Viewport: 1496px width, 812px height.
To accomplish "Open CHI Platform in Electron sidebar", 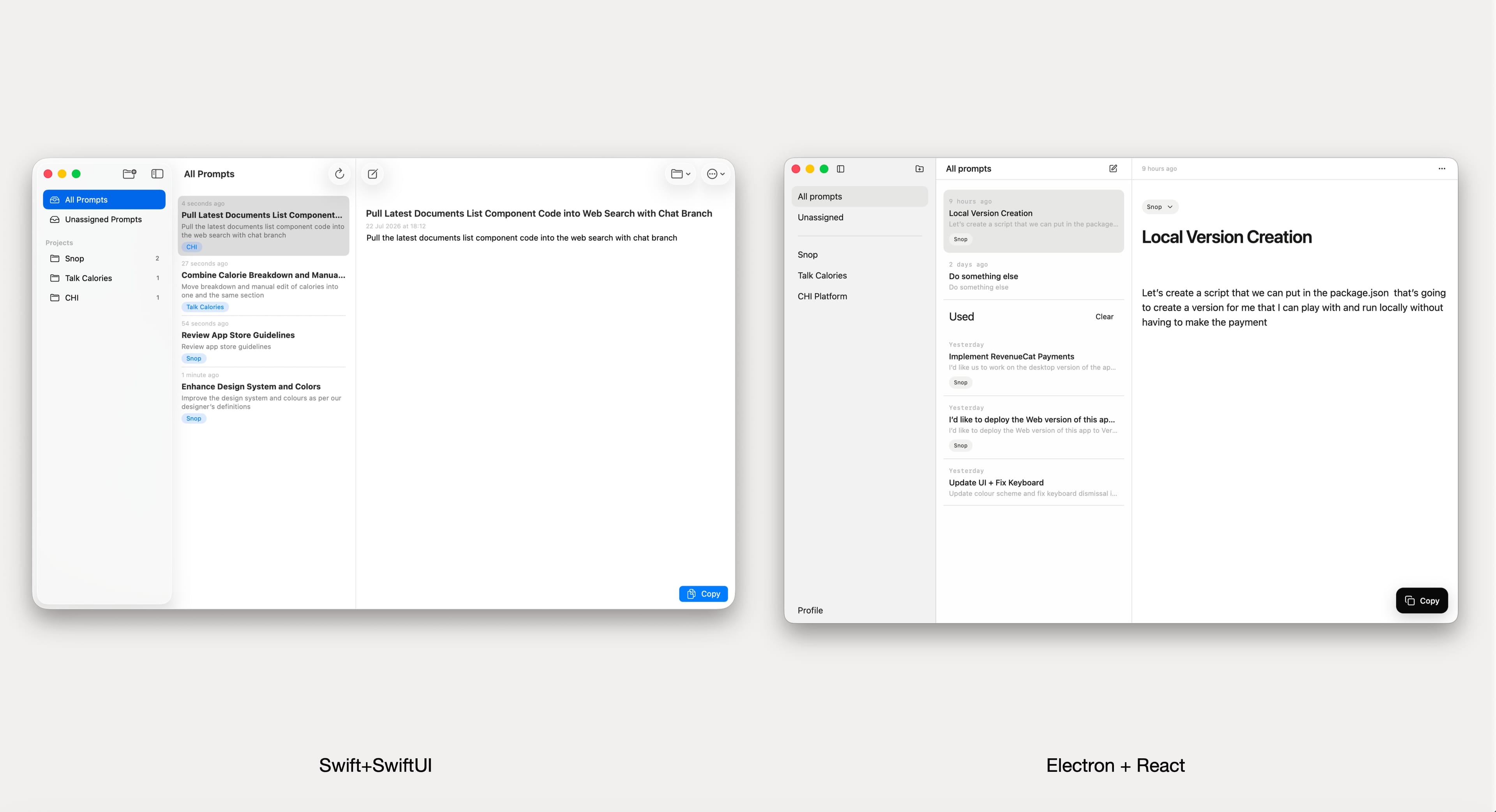I will pyautogui.click(x=859, y=297).
